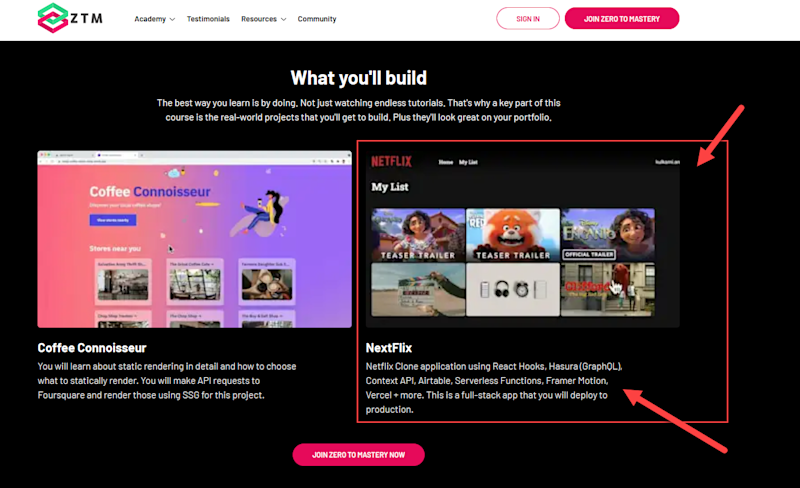Go to the Community page

pos(317,19)
